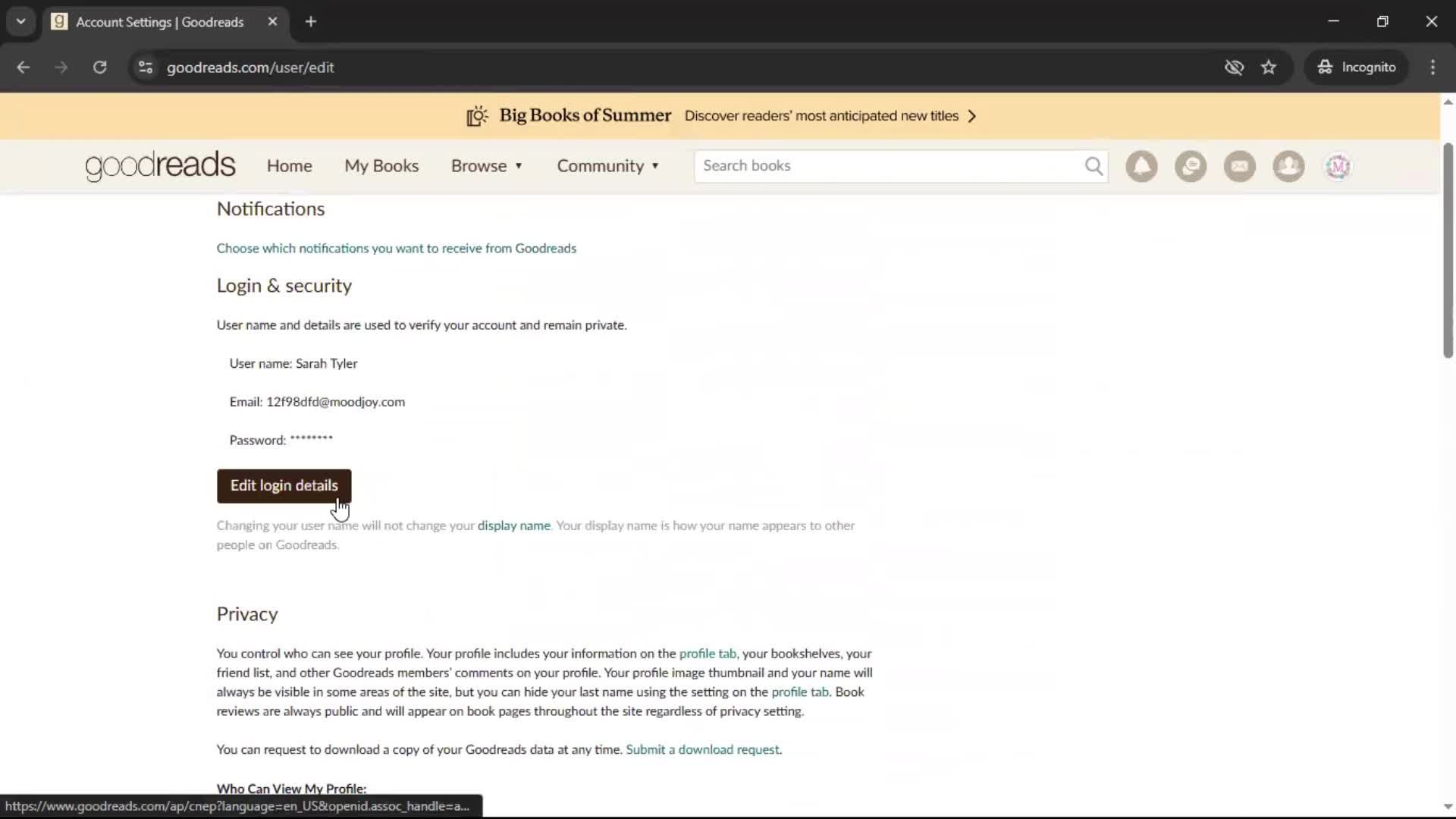Image resolution: width=1456 pixels, height=819 pixels.
Task: Go to Home in the navigation
Action: pos(289,166)
